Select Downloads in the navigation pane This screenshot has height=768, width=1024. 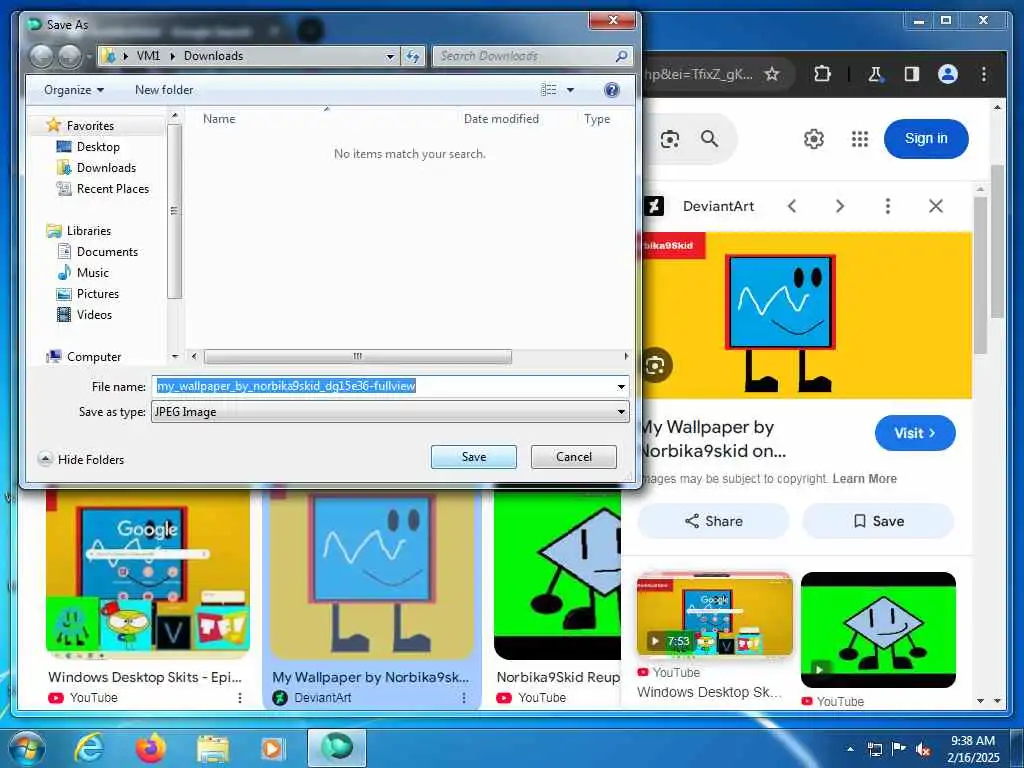pyautogui.click(x=106, y=168)
